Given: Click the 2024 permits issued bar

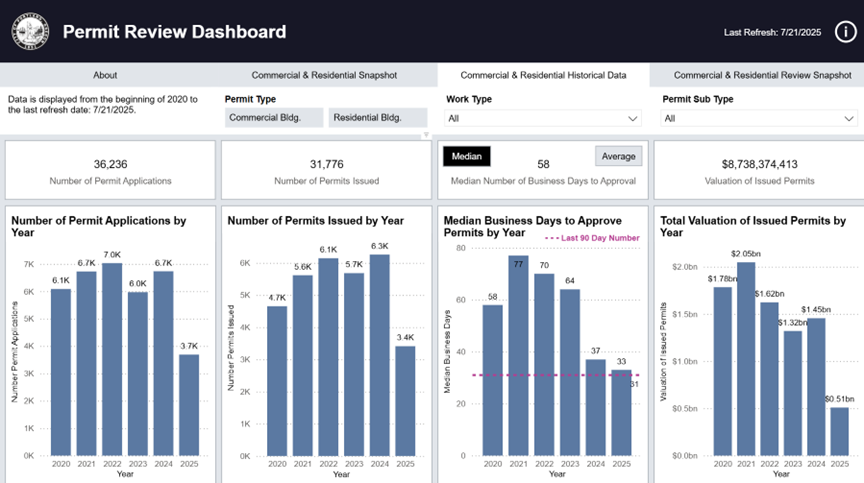Looking at the screenshot, I should 378,355.
